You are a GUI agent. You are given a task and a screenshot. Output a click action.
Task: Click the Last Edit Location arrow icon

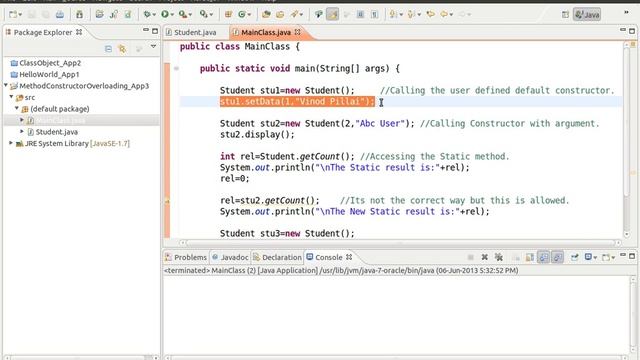click(x=430, y=15)
